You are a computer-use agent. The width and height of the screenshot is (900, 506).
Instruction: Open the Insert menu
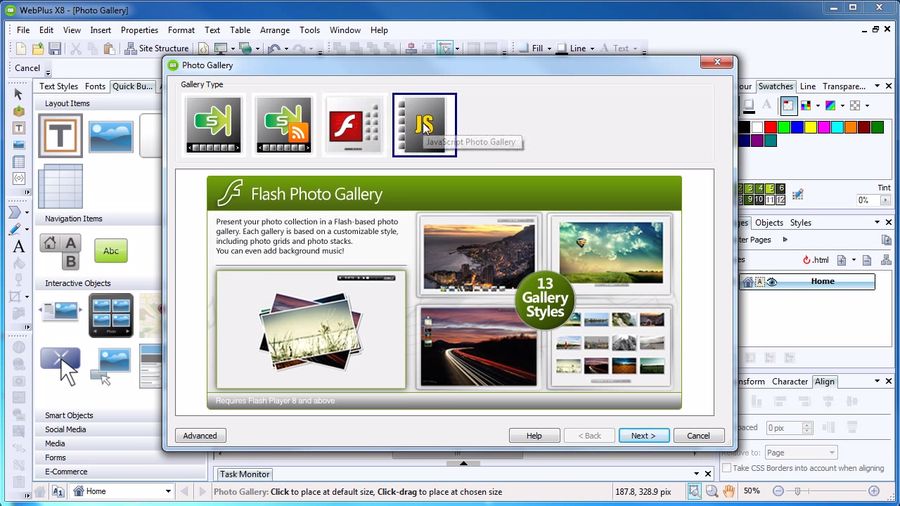click(100, 30)
